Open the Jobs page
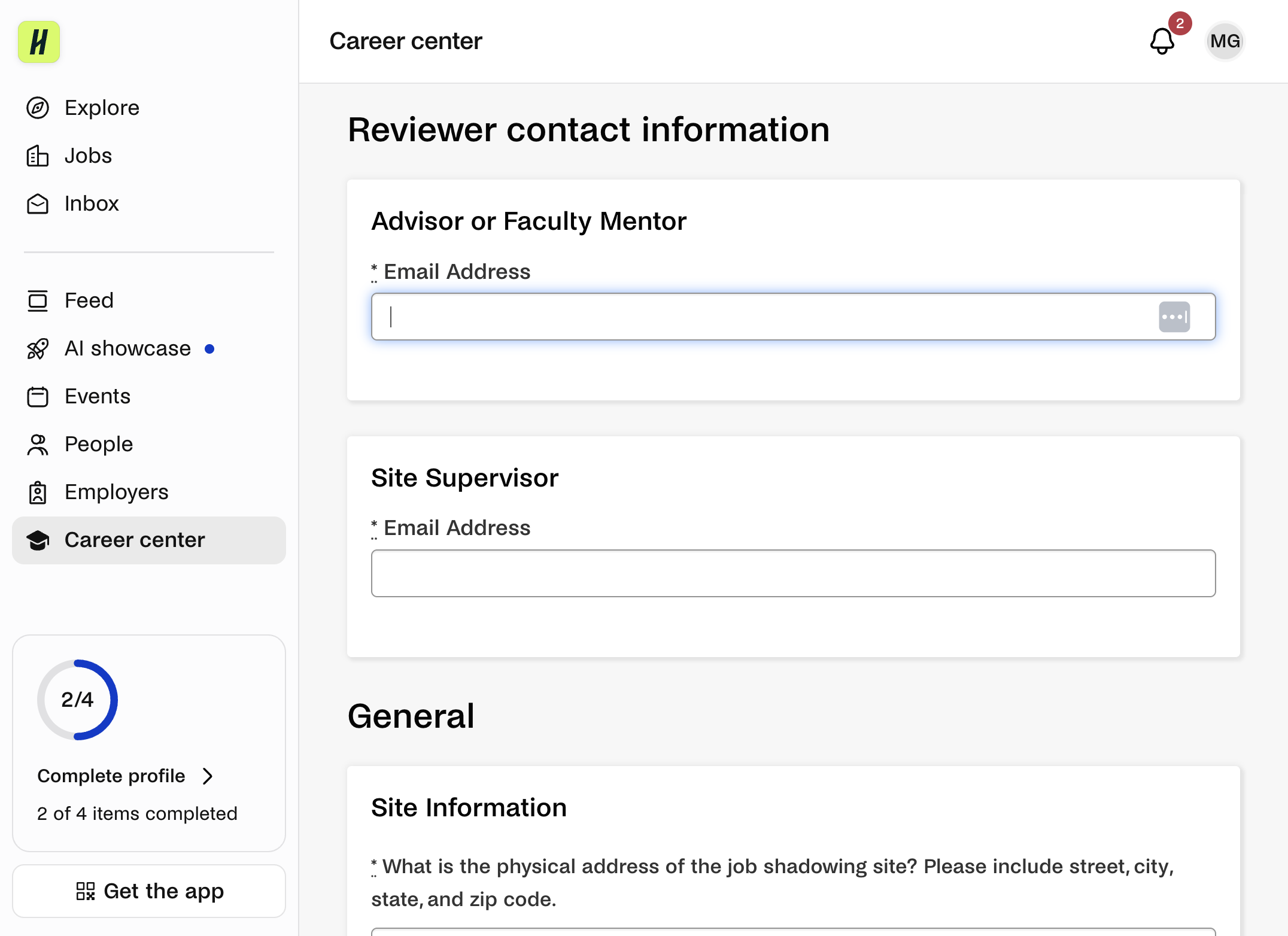The image size is (1288, 936). click(149, 156)
